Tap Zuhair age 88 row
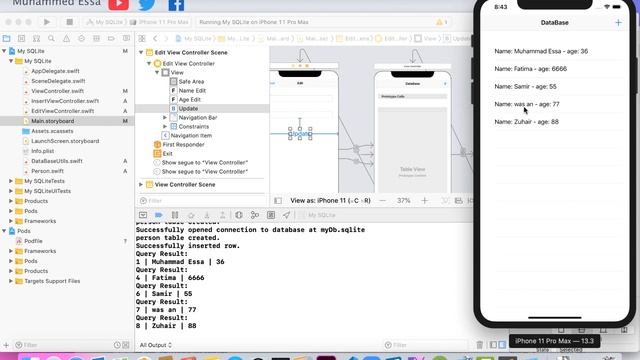 click(x=555, y=122)
